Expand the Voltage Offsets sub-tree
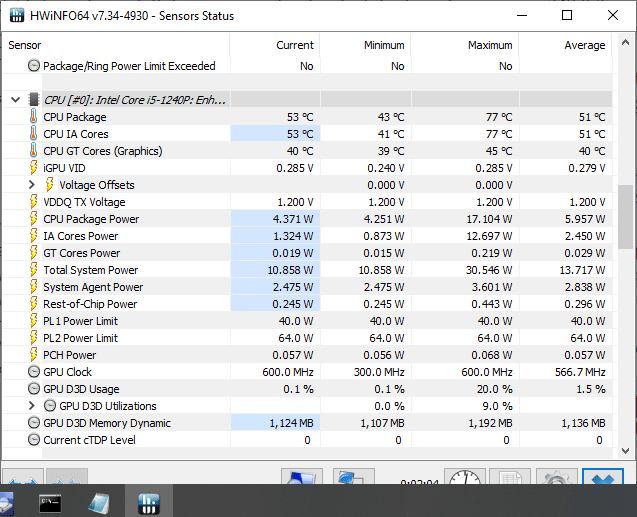 point(32,185)
